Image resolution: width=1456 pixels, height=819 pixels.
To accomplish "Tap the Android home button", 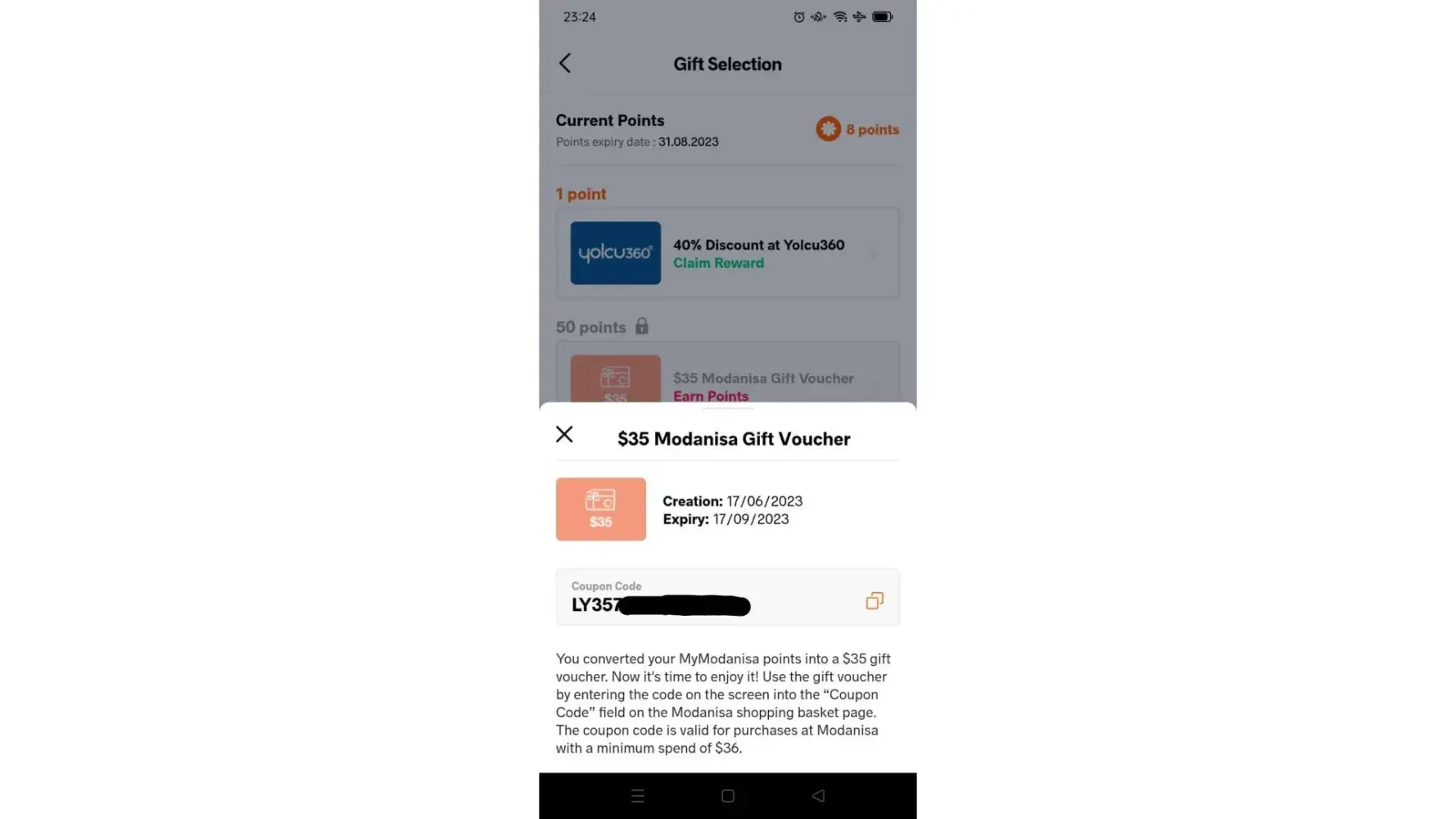I will pyautogui.click(x=728, y=796).
